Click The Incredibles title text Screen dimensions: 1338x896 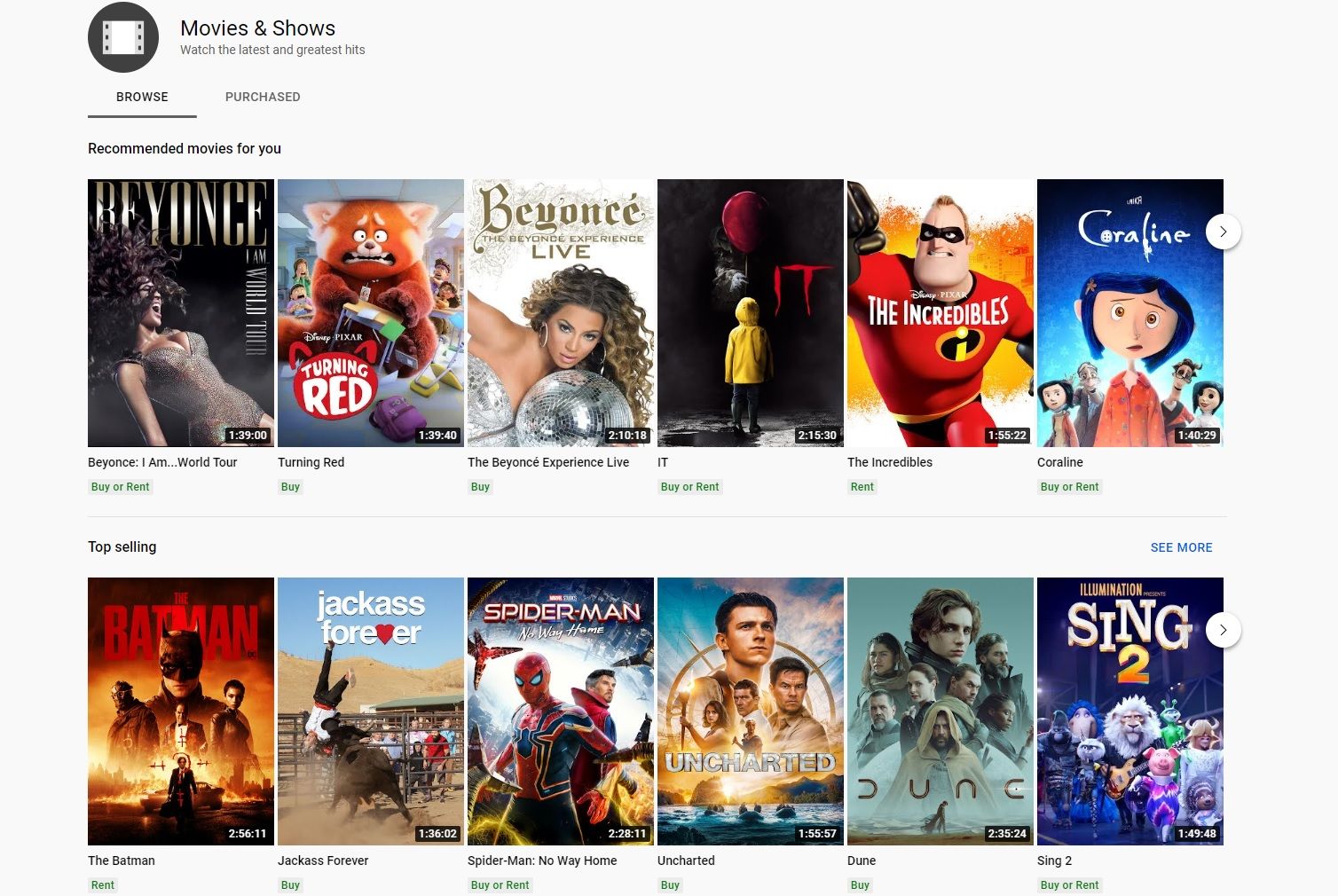[890, 462]
